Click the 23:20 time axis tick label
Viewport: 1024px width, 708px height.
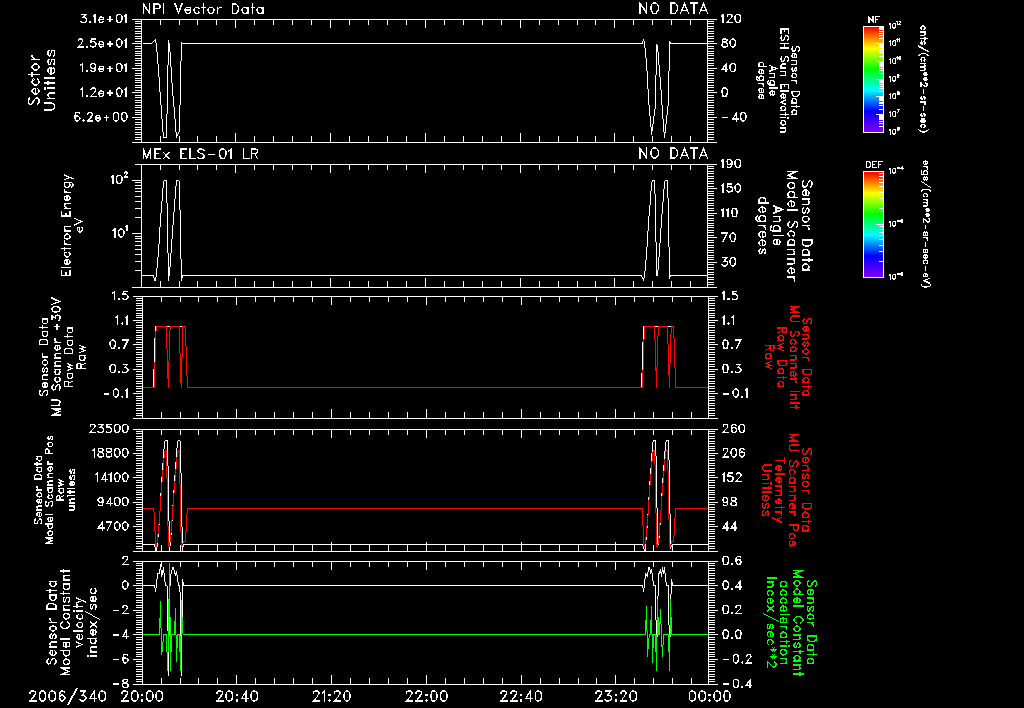coord(615,696)
